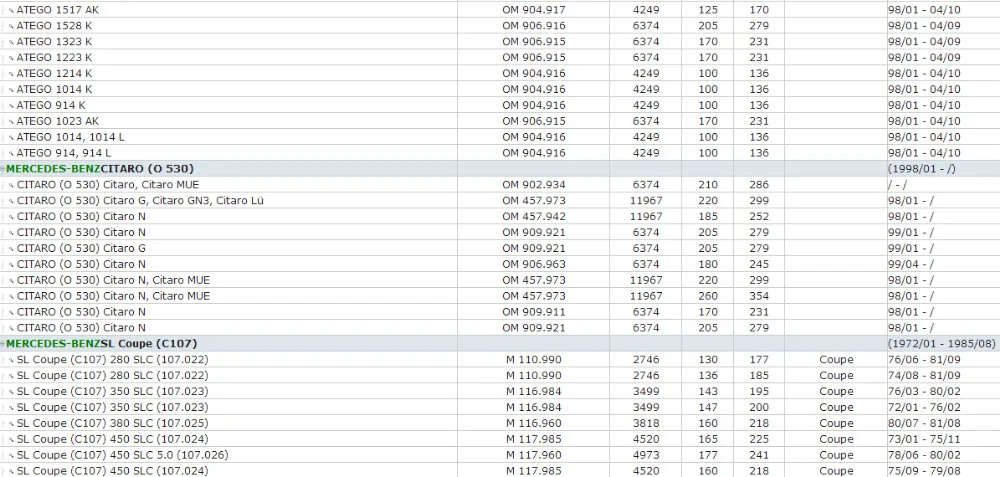Click engine code M 116.960
The width and height of the screenshot is (1000, 477).
pos(534,423)
